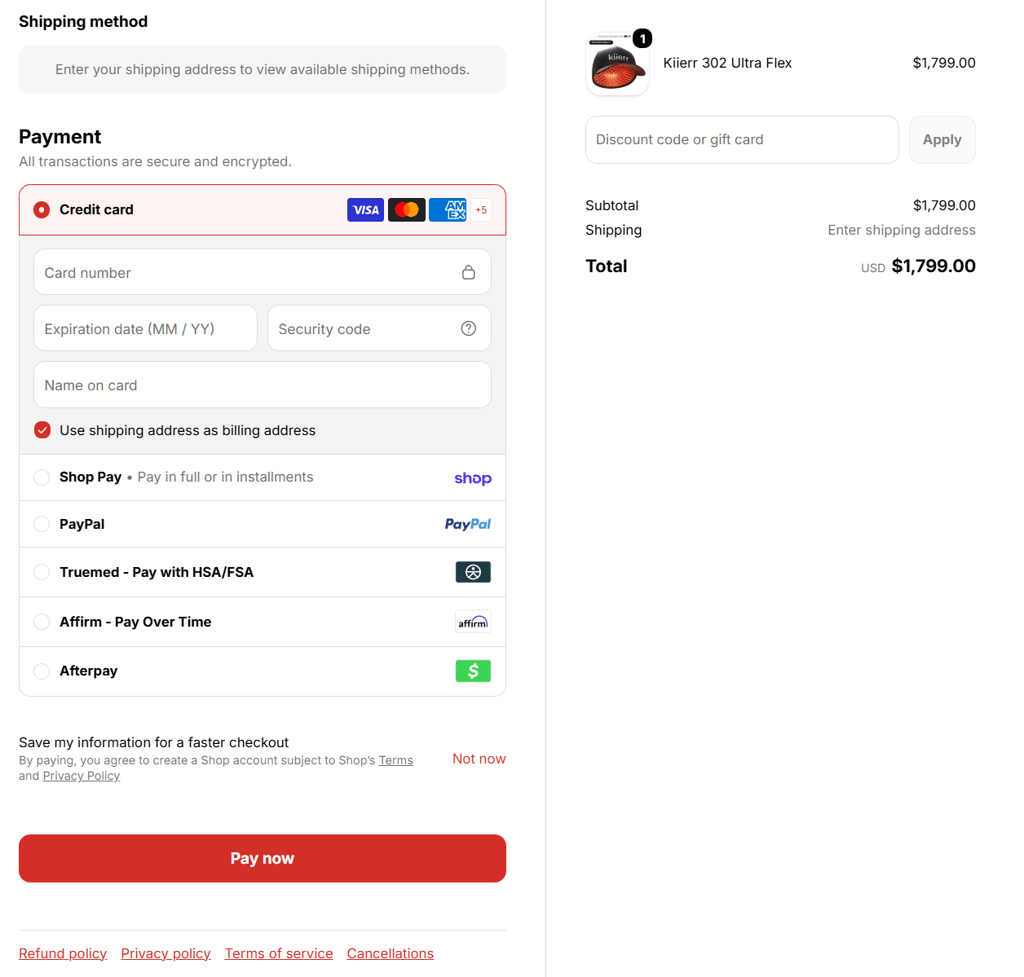The width and height of the screenshot is (1024, 977).
Task: Open Shop's Terms link
Action: [396, 760]
